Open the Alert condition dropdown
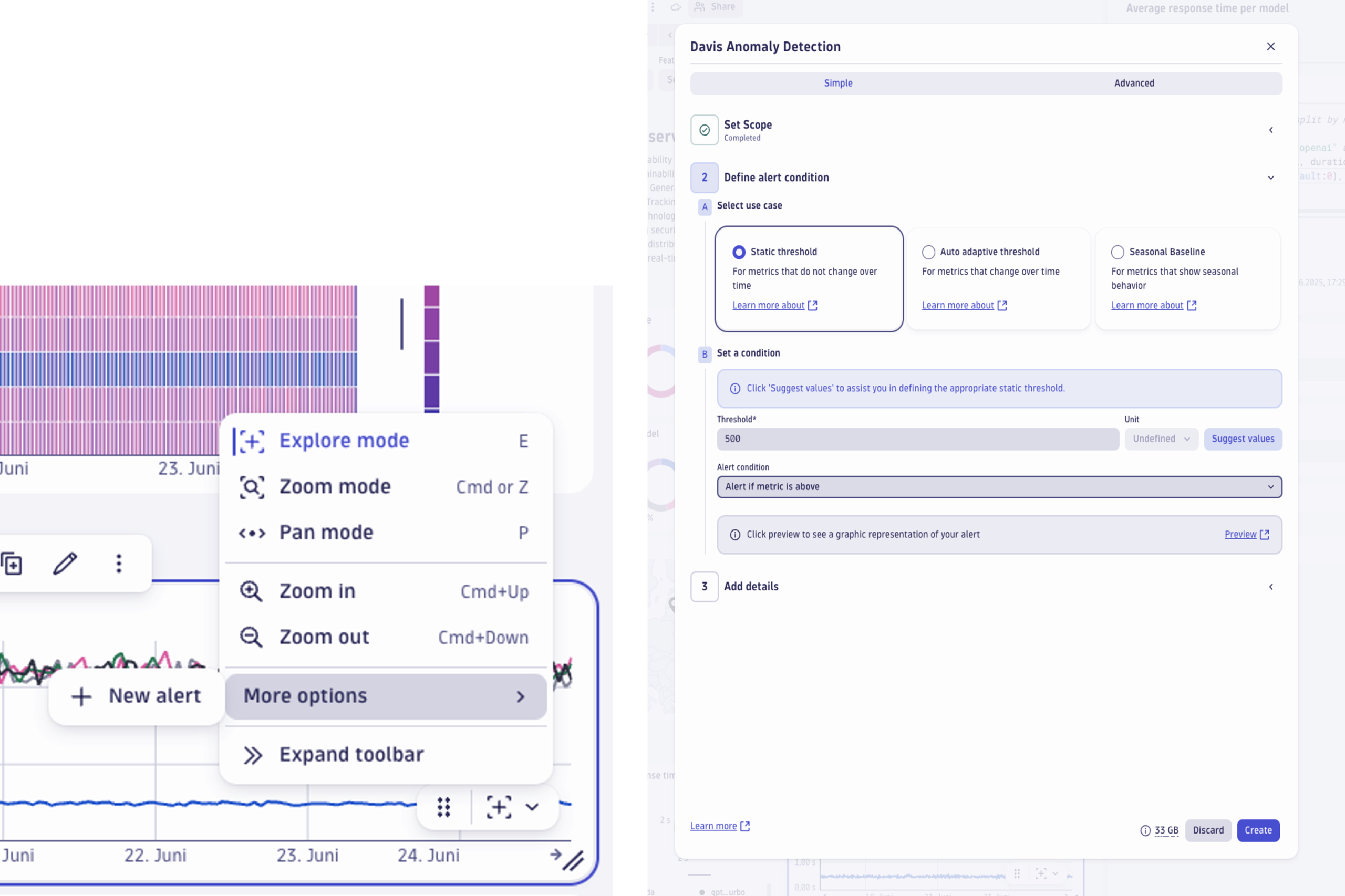 [999, 487]
